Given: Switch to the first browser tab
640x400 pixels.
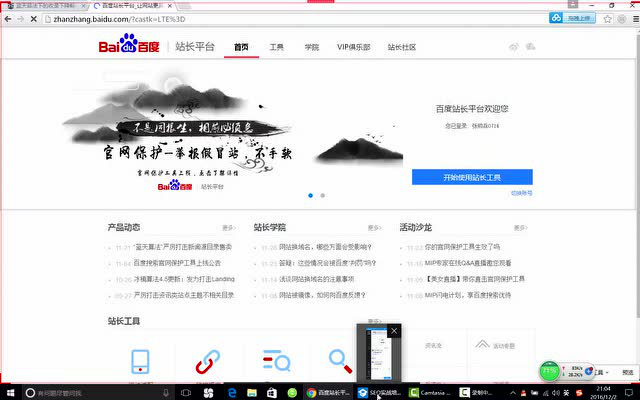Looking at the screenshot, I should point(45,6).
